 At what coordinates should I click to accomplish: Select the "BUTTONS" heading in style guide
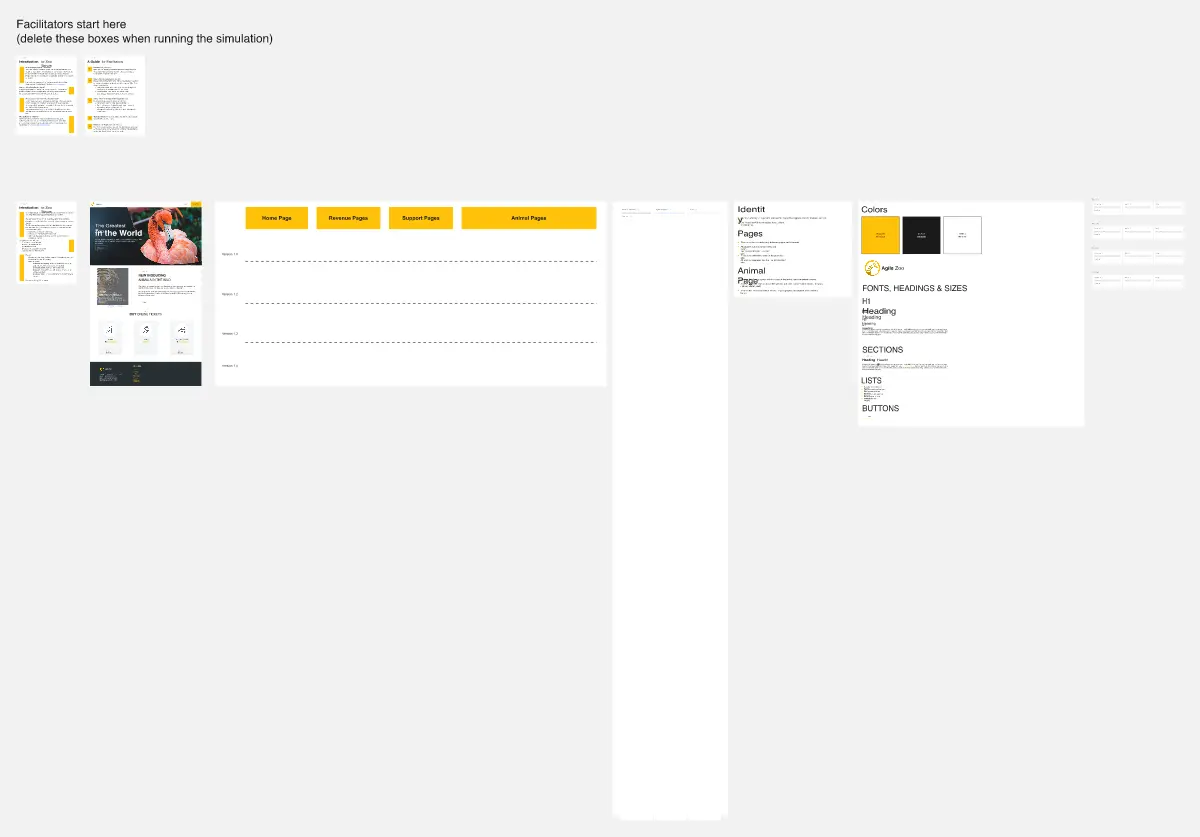(x=880, y=408)
